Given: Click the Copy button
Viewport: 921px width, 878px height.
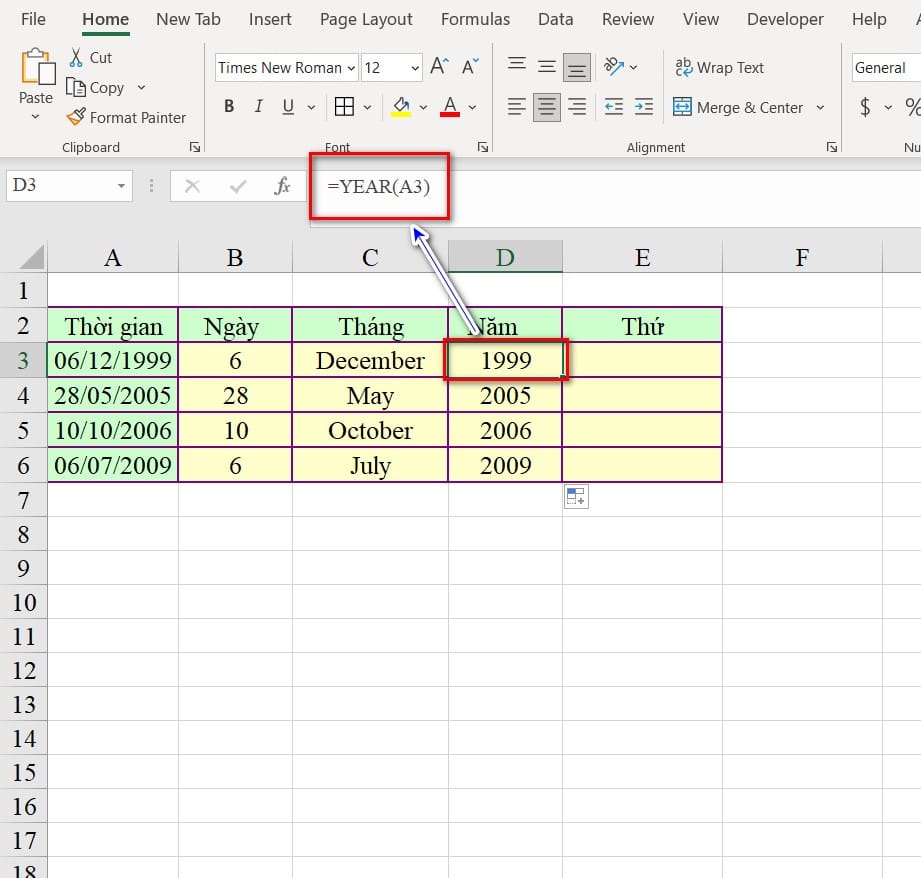Looking at the screenshot, I should (96, 88).
